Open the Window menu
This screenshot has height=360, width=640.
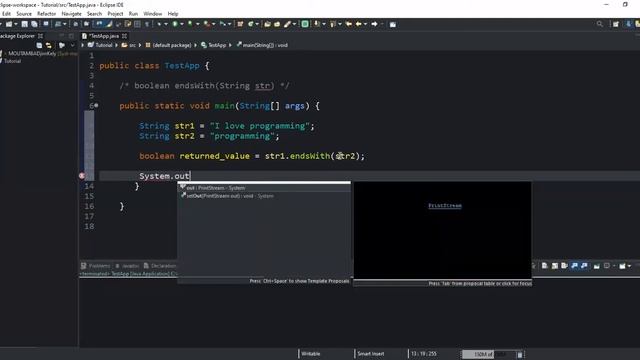[153, 14]
